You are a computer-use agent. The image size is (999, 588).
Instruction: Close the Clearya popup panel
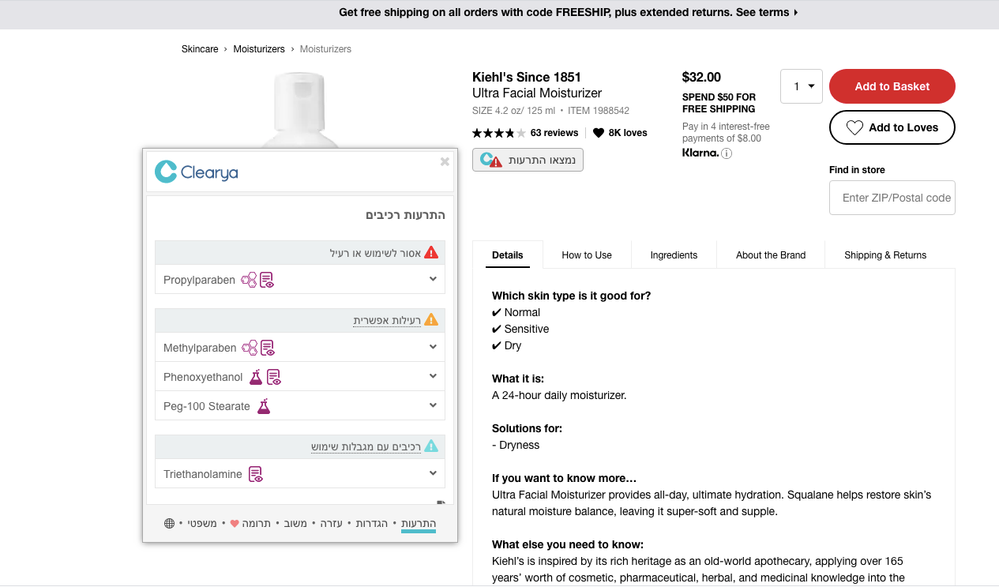(x=445, y=161)
